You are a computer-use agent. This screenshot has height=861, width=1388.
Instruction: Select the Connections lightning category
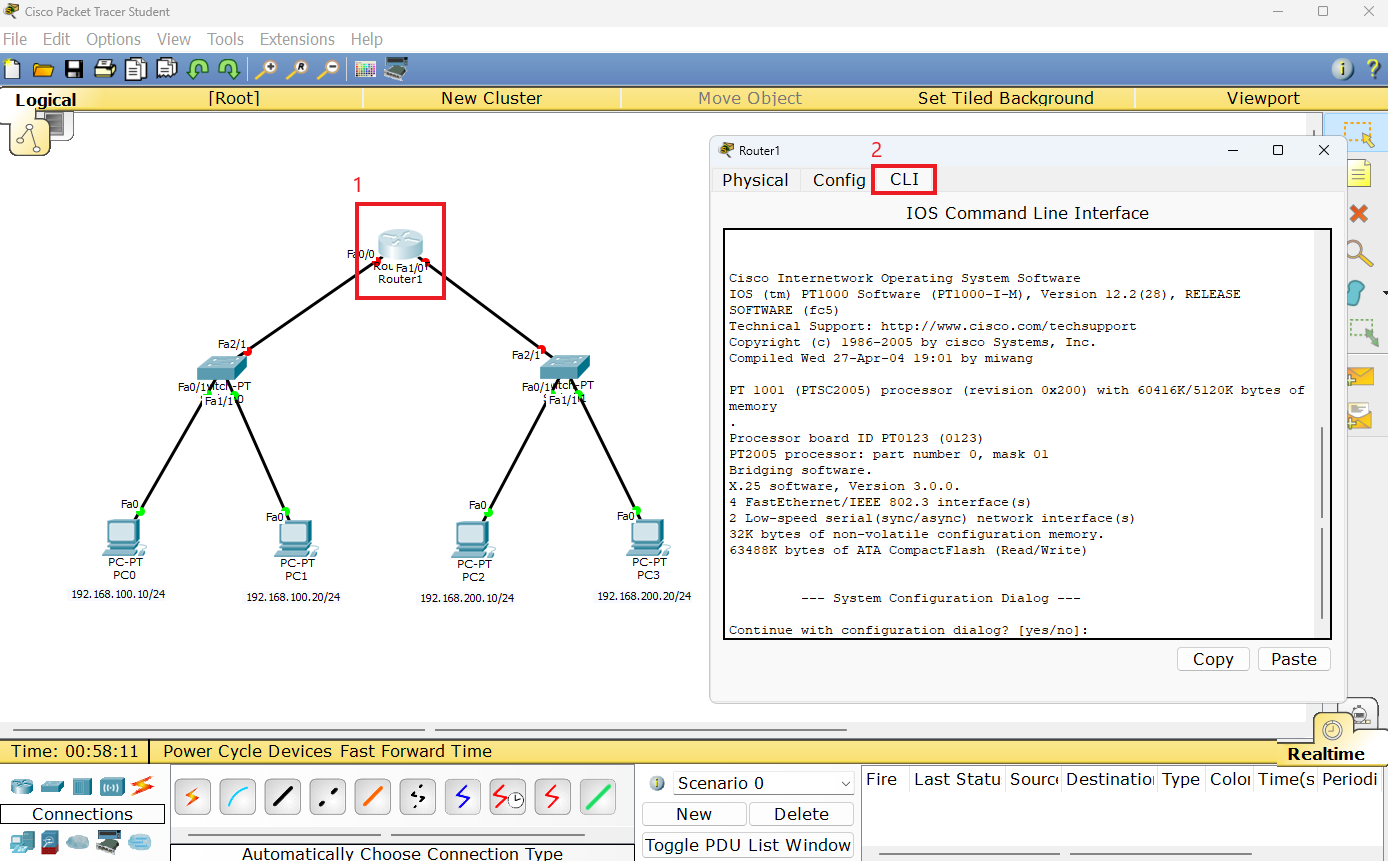[142, 786]
